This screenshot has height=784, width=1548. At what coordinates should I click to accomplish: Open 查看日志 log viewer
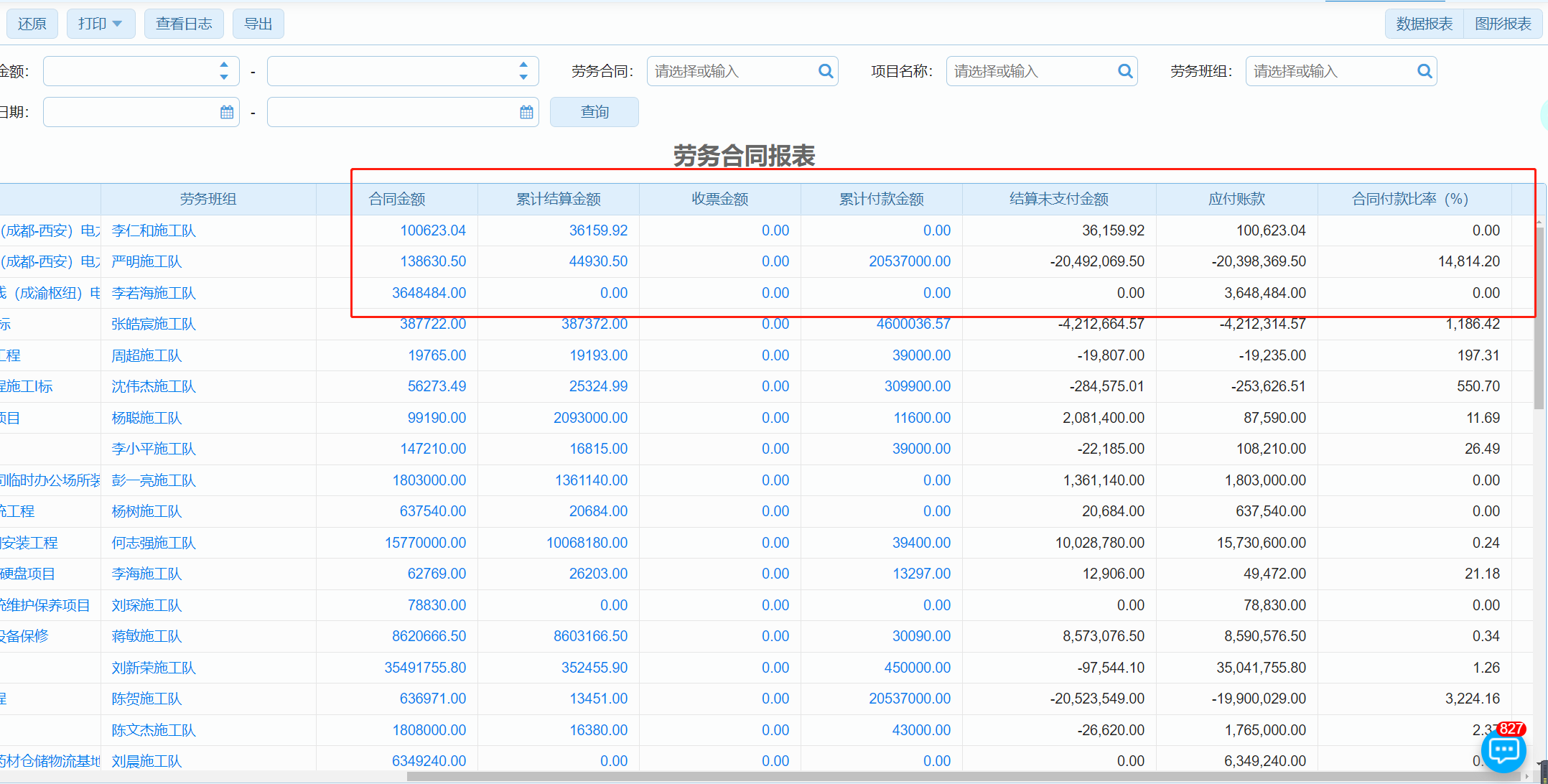click(184, 24)
